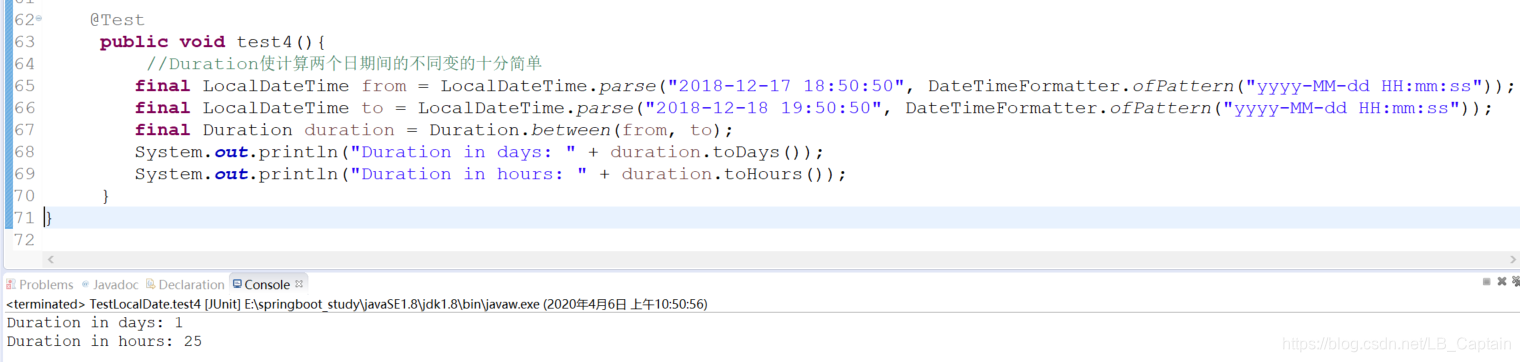The image size is (1520, 362).
Task: Open the Javadoc tab
Action: click(x=110, y=285)
